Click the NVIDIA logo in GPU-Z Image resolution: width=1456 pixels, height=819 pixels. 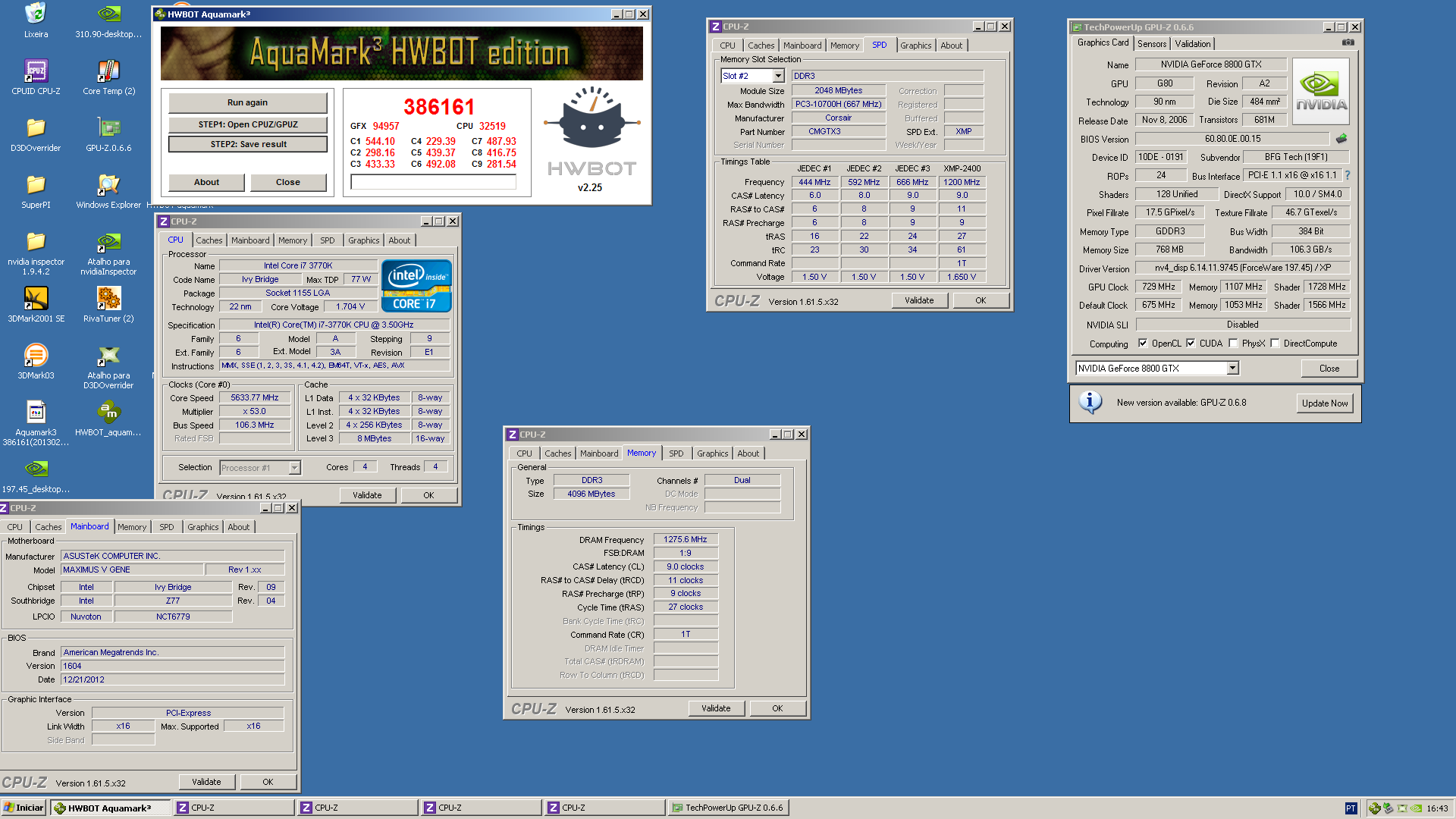pos(1322,90)
